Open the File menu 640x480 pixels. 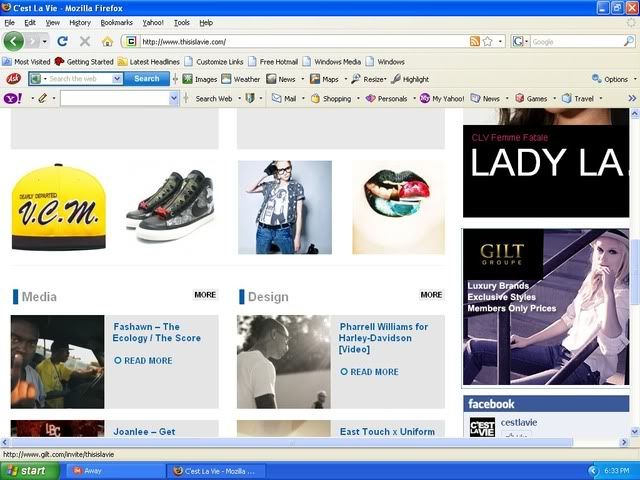click(9, 23)
